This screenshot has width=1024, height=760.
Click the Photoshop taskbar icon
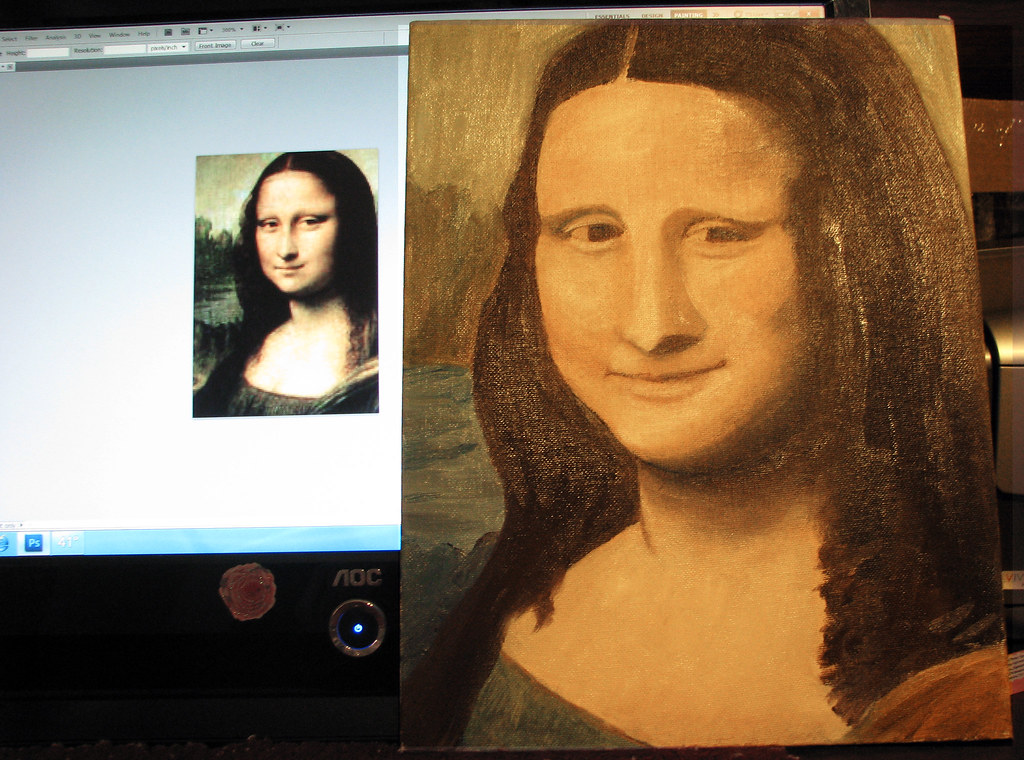click(x=33, y=543)
